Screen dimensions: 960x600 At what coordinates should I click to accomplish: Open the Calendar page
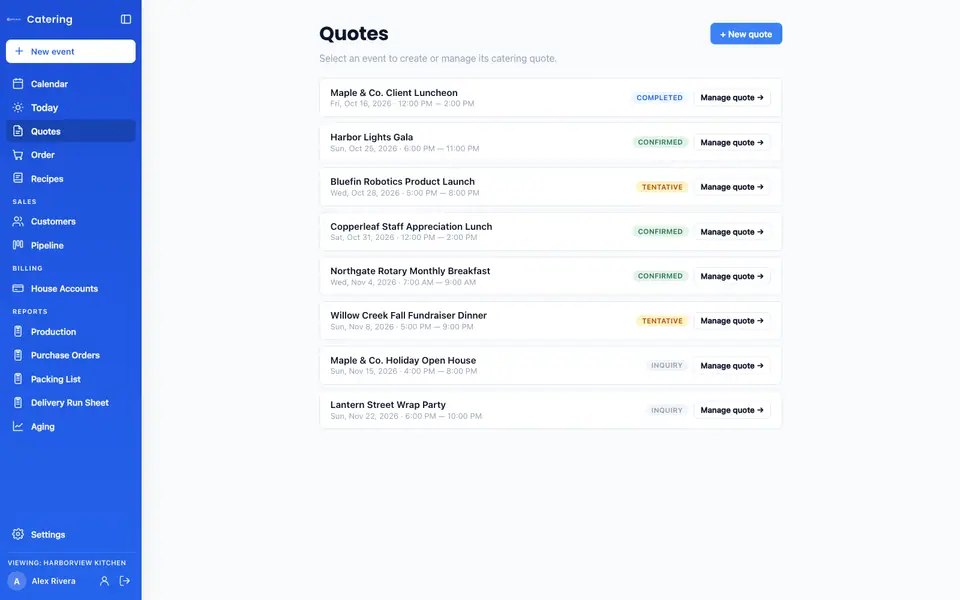tap(71, 84)
